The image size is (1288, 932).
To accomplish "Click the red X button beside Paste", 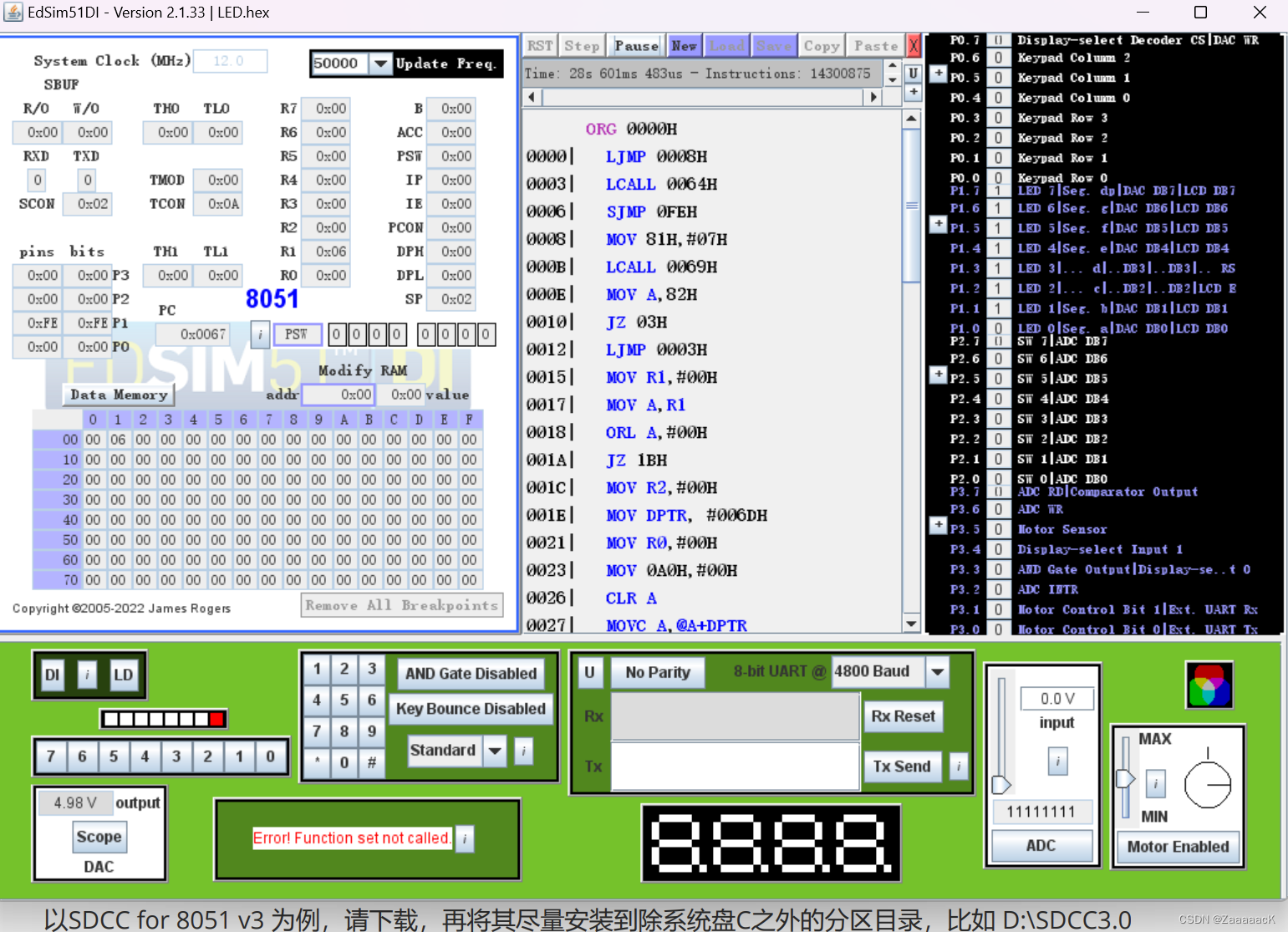I will (x=914, y=46).
